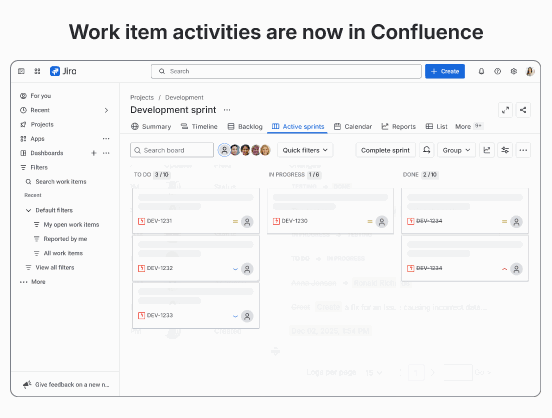The height and width of the screenshot is (418, 552).
Task: Click assignee avatar on DEV-1232 card
Action: pyautogui.click(x=247, y=269)
